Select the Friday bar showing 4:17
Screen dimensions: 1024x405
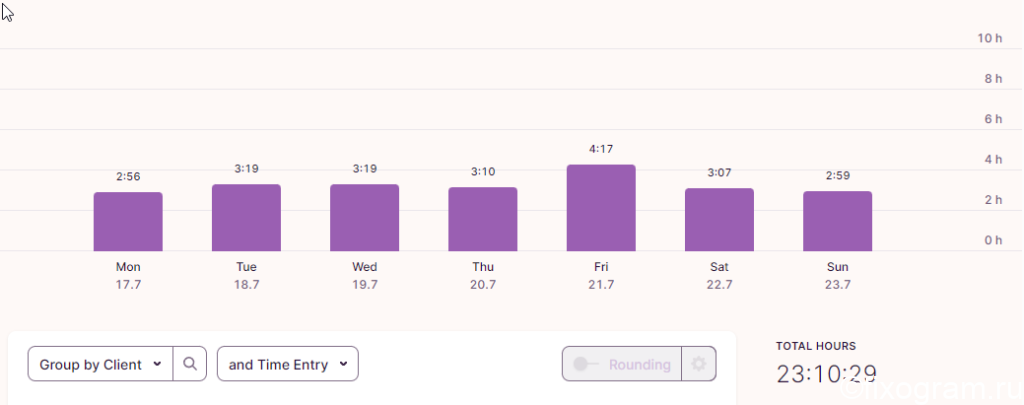click(x=601, y=208)
